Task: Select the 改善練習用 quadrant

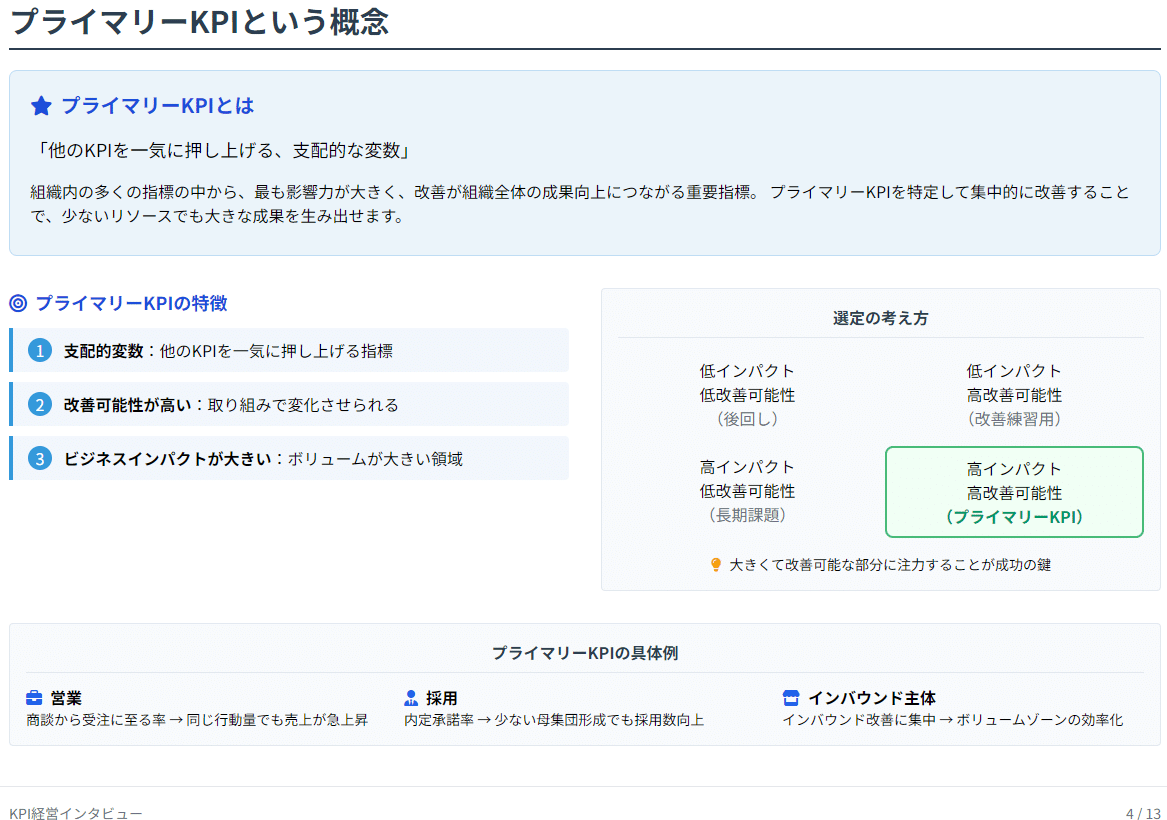Action: [x=1014, y=395]
